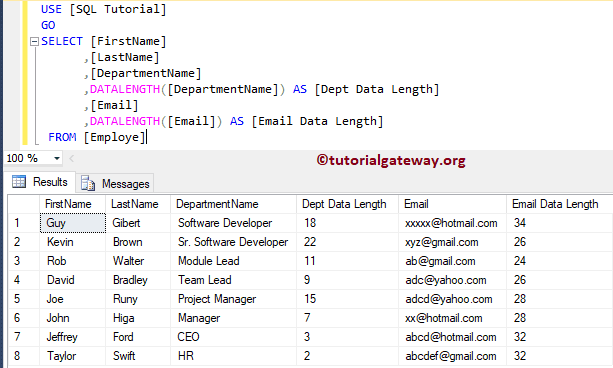613x368 pixels.
Task: Place cursor on the USE [SQL Tutorial] line
Action: 104,9
